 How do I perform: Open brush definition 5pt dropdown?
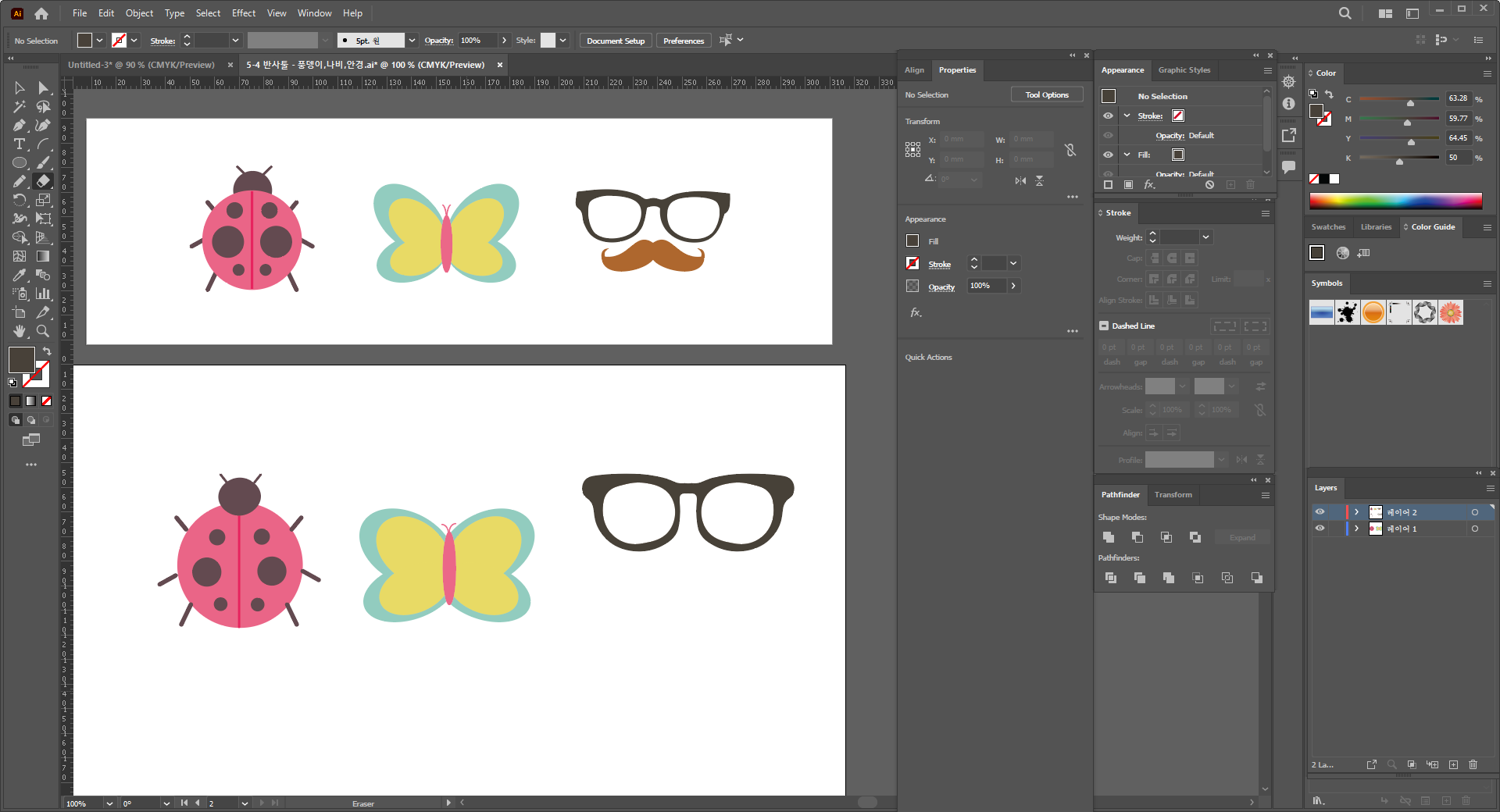point(412,41)
